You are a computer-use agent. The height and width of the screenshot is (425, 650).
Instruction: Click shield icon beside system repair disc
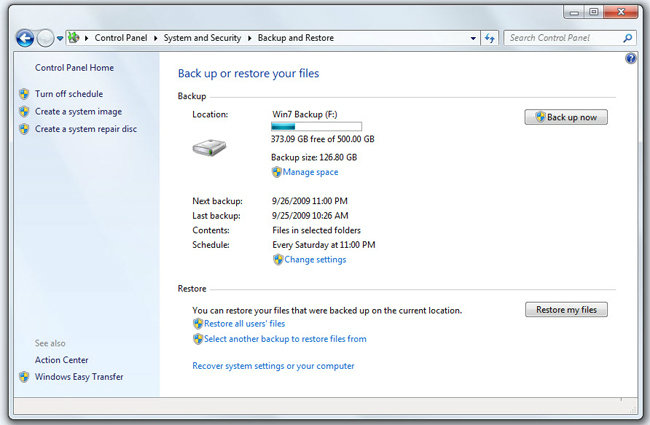(24, 129)
